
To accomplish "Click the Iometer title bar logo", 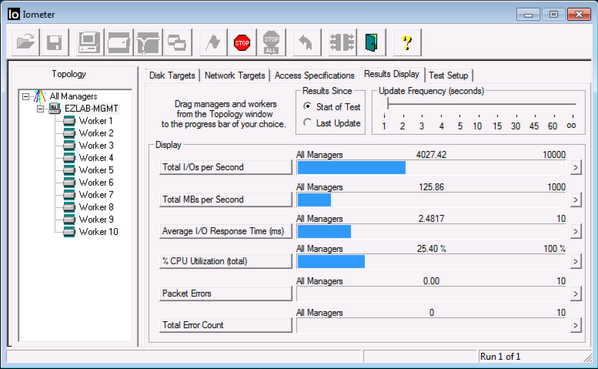I will pyautogui.click(x=13, y=14).
